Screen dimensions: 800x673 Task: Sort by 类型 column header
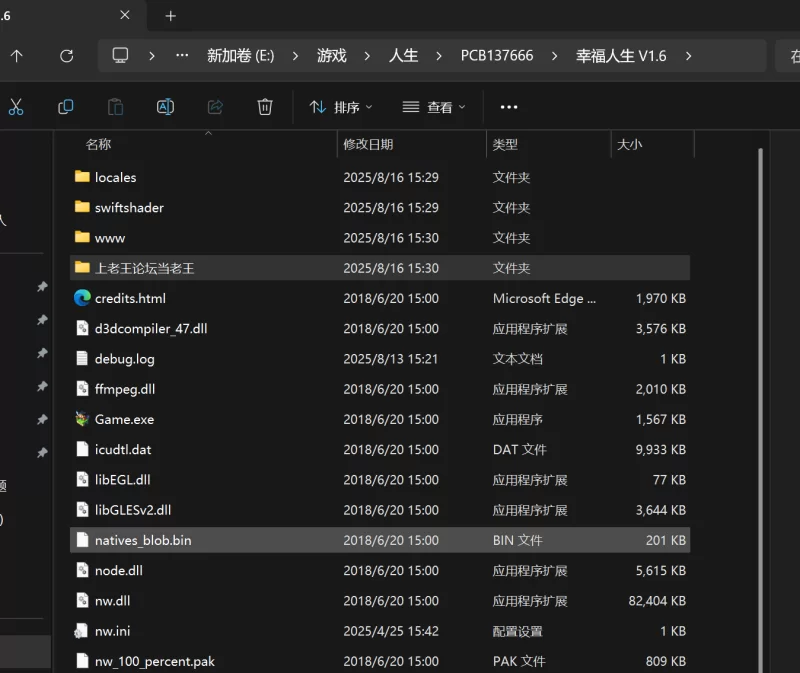(x=505, y=144)
